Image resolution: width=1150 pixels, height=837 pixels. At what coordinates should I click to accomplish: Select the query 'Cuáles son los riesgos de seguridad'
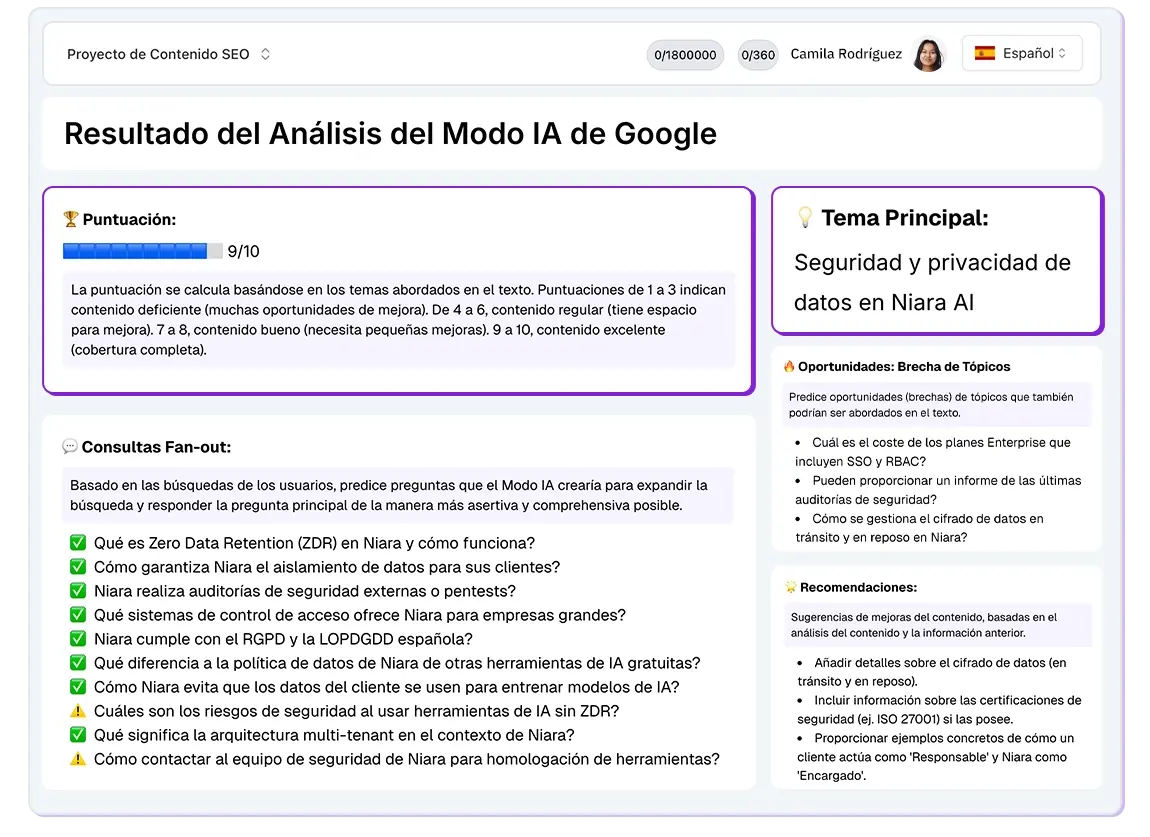click(356, 711)
